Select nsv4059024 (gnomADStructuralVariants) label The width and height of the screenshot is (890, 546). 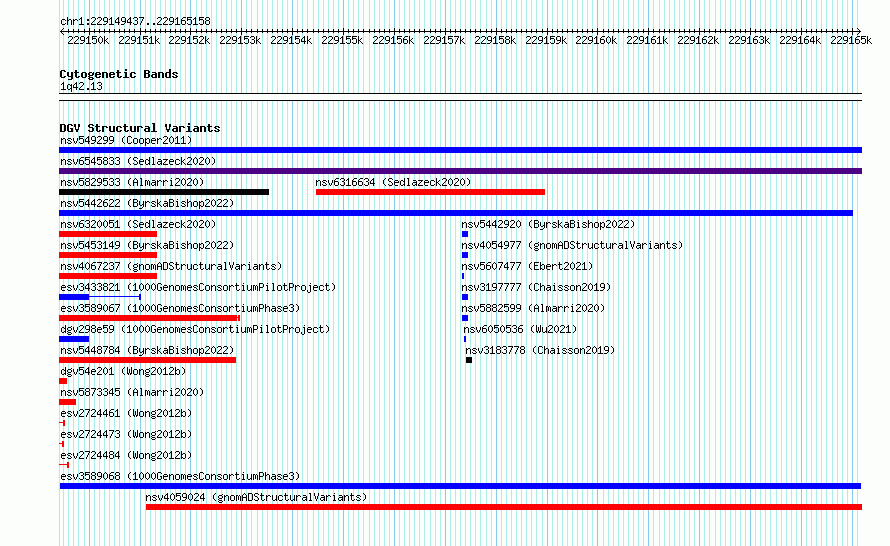pos(256,497)
